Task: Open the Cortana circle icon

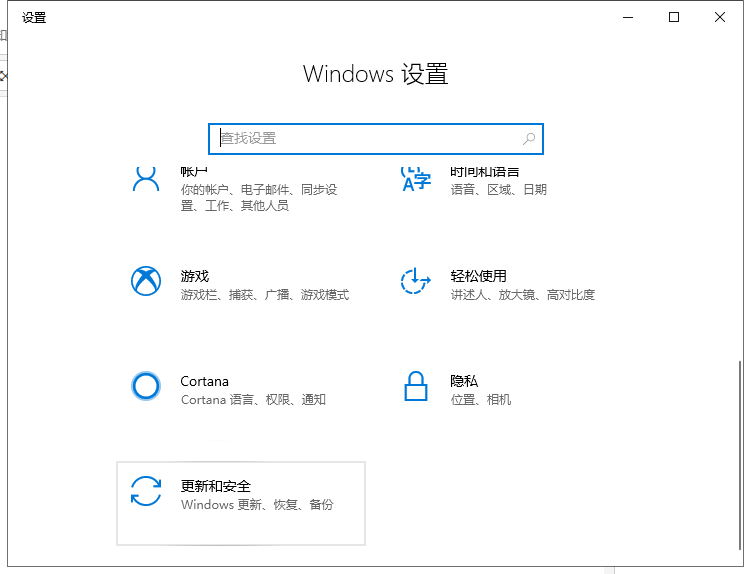Action: [x=146, y=386]
